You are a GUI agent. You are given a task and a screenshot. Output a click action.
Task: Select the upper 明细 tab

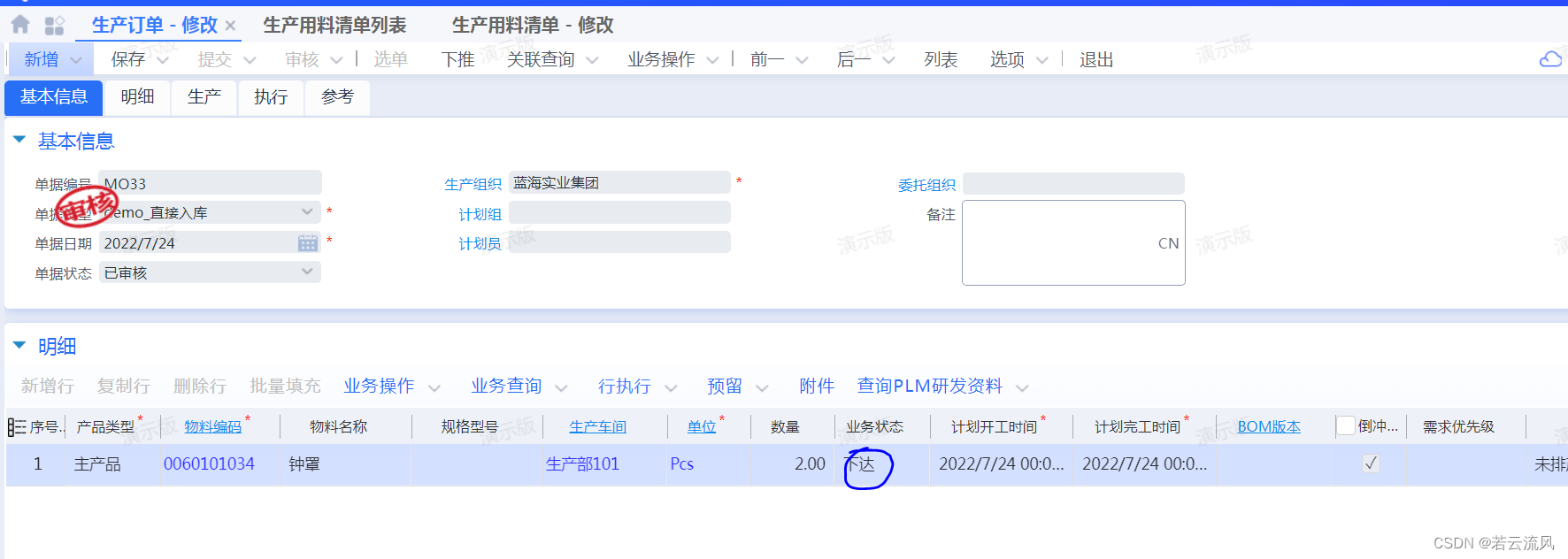click(x=138, y=97)
